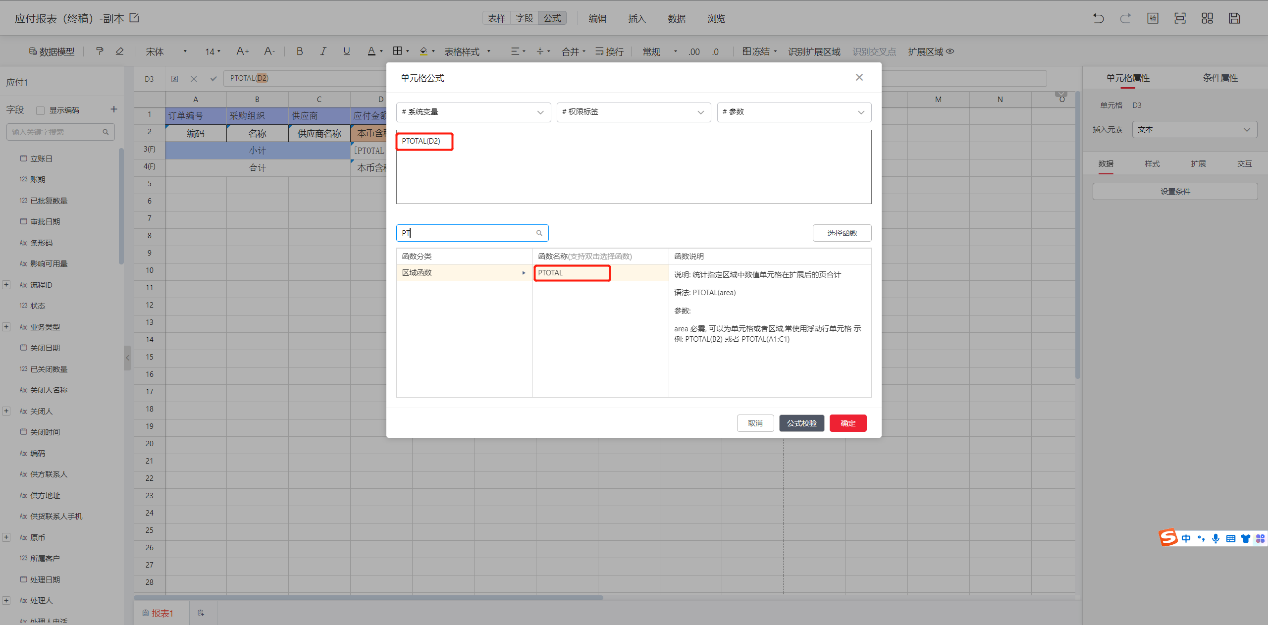The image size is (1268, 625).
Task: Open the 样式 sub-tab in right panel
Action: [1152, 162]
